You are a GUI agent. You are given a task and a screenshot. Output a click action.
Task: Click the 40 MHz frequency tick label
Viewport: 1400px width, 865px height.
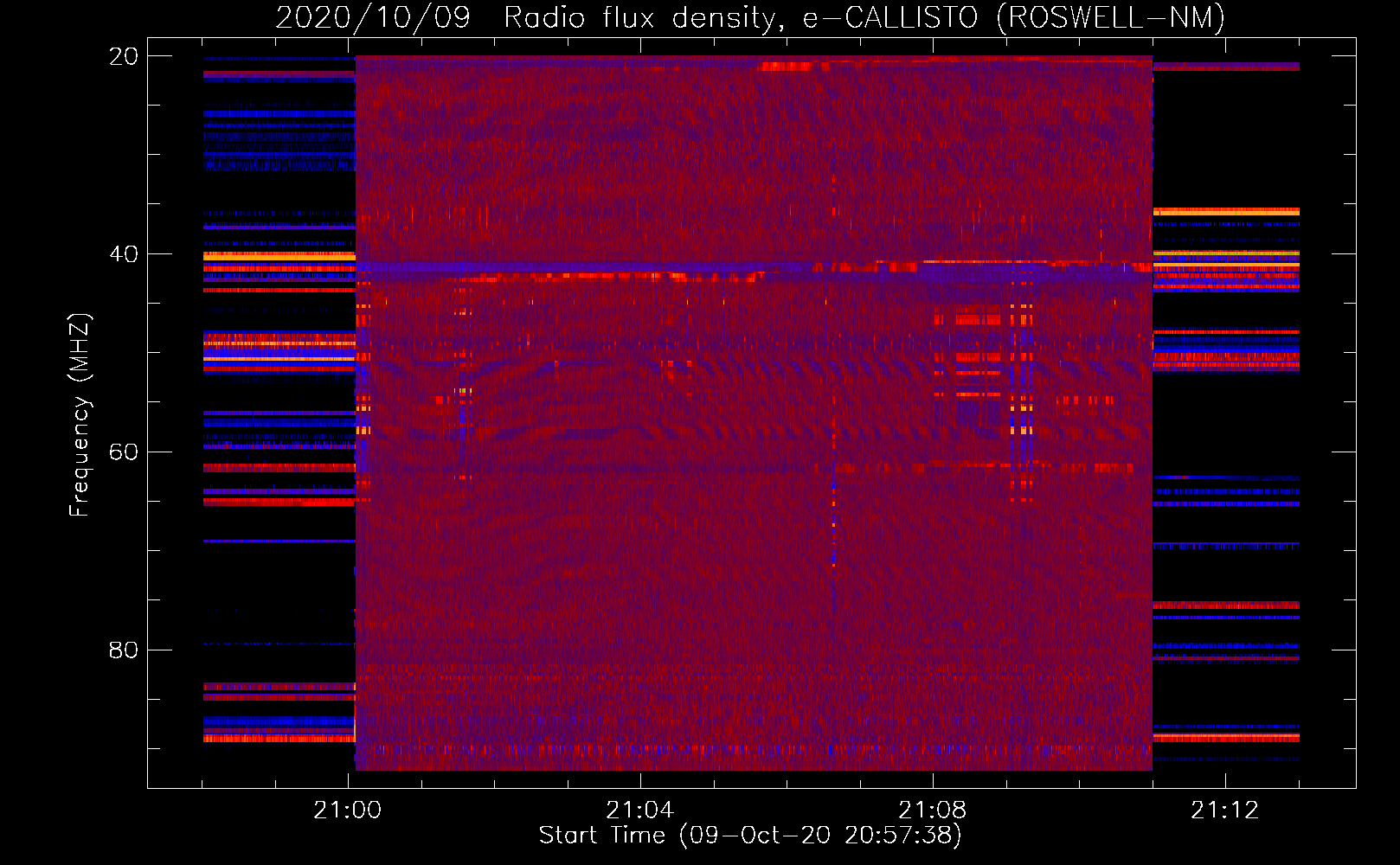(124, 254)
